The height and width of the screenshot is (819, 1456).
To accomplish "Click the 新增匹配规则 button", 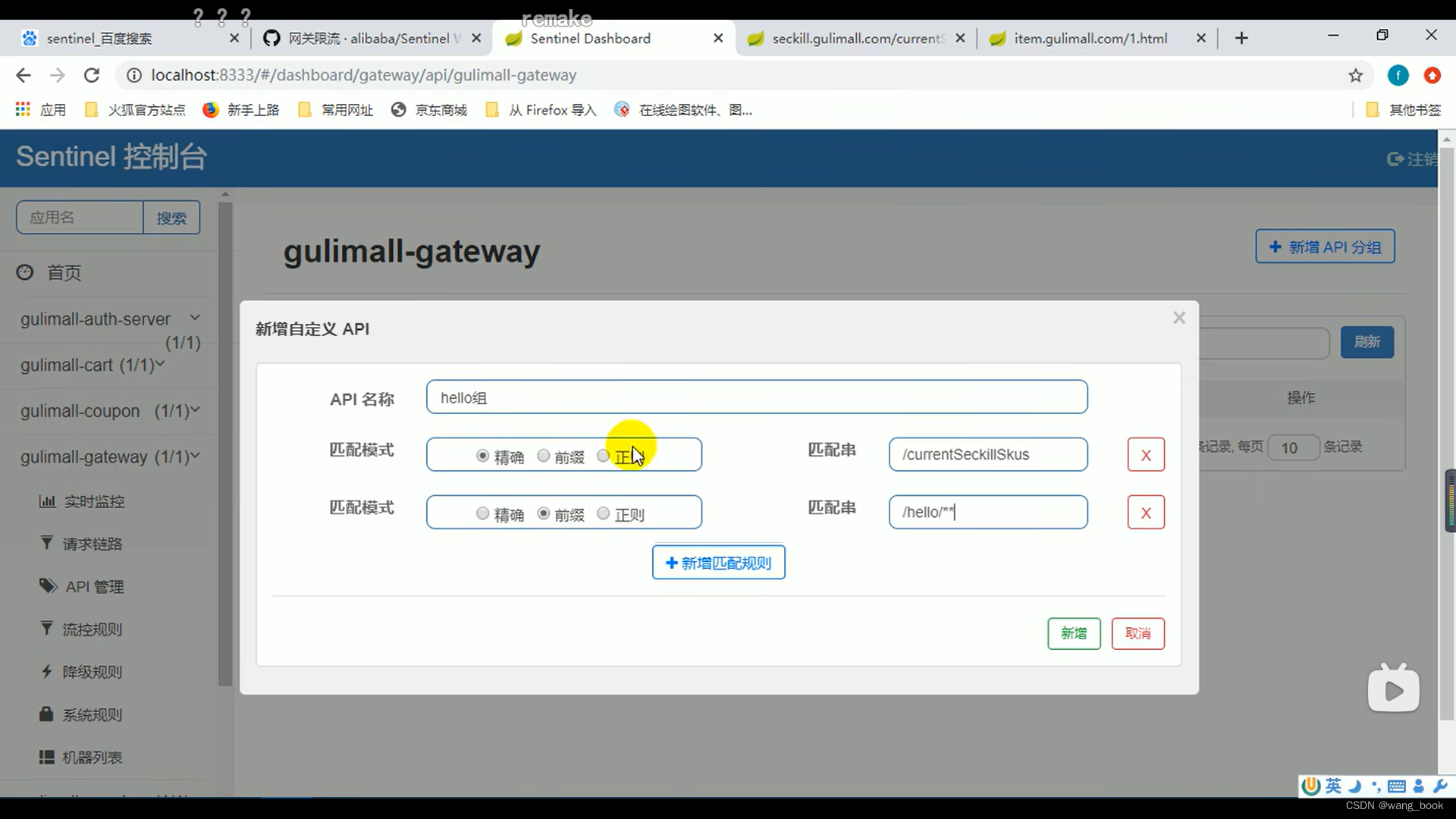I will (718, 563).
